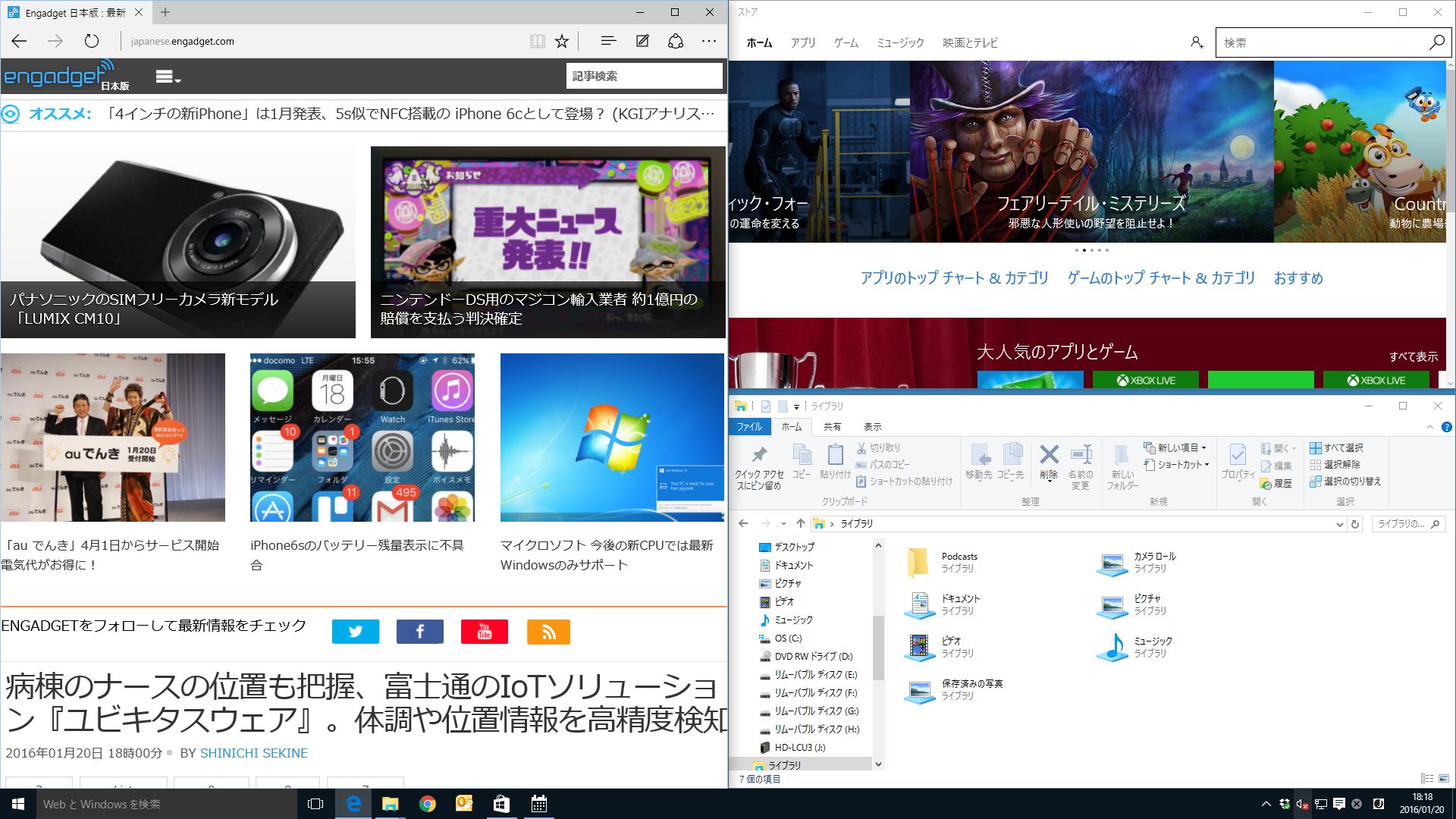The width and height of the screenshot is (1456, 819).
Task: Switch Explorer to details view
Action: tap(1426, 779)
